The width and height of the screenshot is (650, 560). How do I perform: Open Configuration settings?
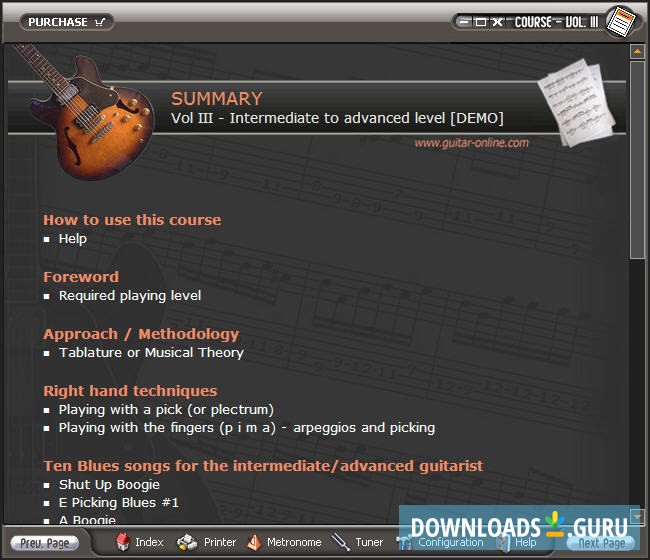coord(440,542)
